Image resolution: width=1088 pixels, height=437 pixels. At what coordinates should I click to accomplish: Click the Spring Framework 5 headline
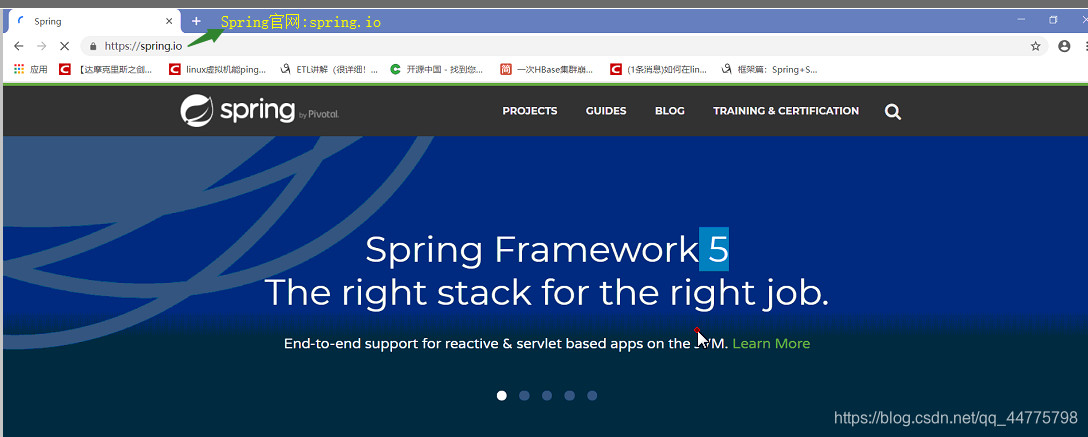coord(547,249)
